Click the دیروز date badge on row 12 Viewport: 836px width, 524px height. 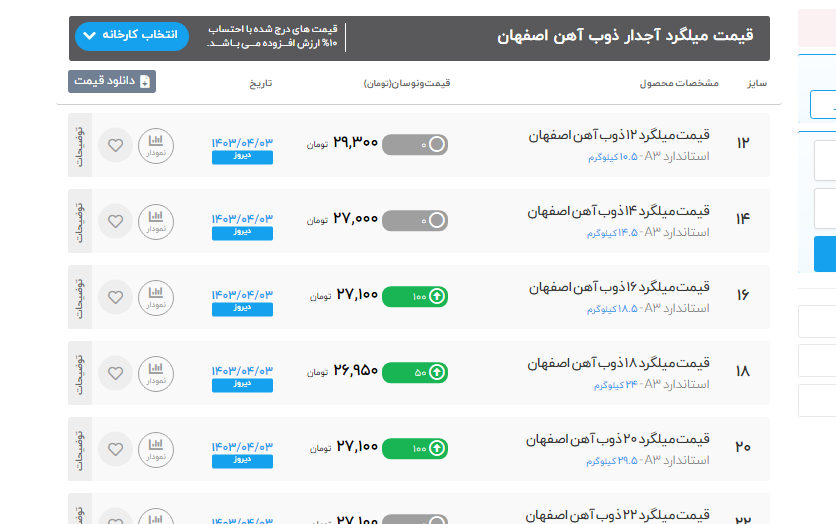(x=242, y=158)
